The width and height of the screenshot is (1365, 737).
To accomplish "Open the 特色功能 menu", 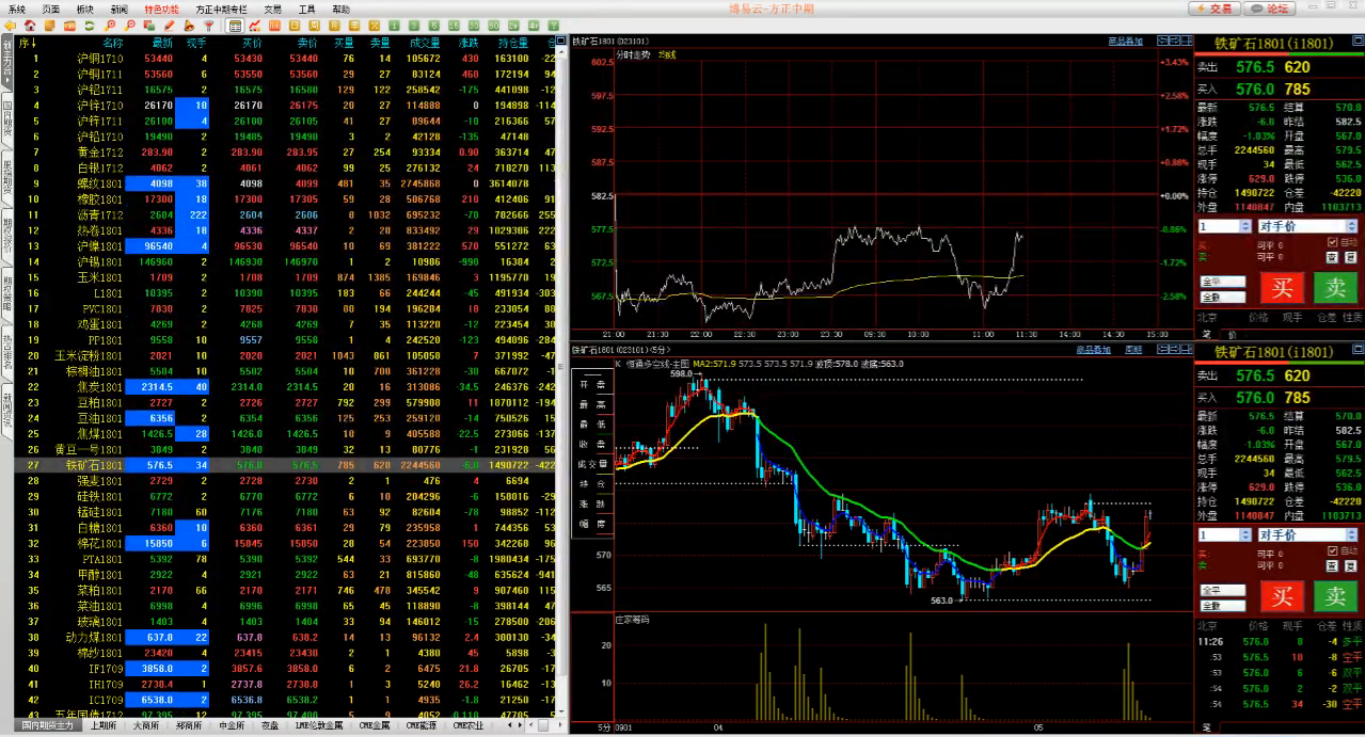I will [161, 9].
